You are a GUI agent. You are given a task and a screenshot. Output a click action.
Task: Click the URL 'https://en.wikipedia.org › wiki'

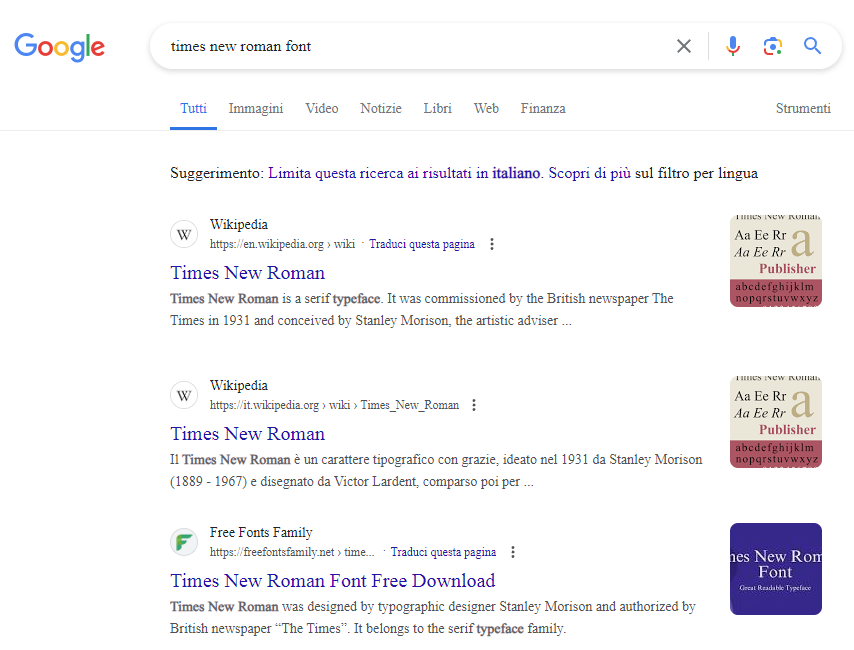pyautogui.click(x=282, y=244)
